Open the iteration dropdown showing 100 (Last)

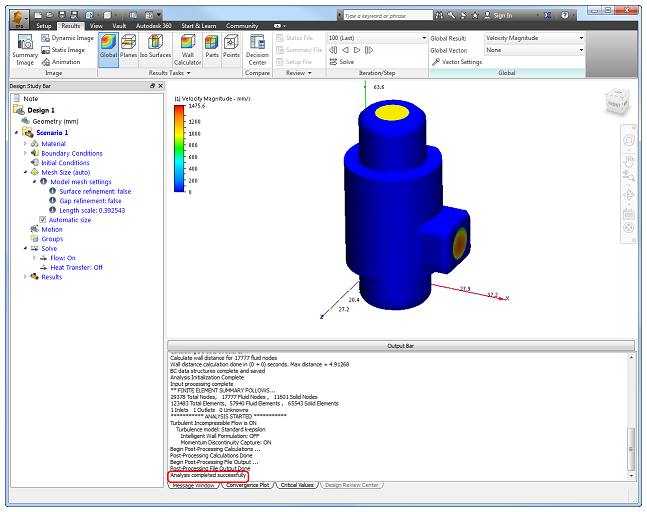[x=377, y=38]
